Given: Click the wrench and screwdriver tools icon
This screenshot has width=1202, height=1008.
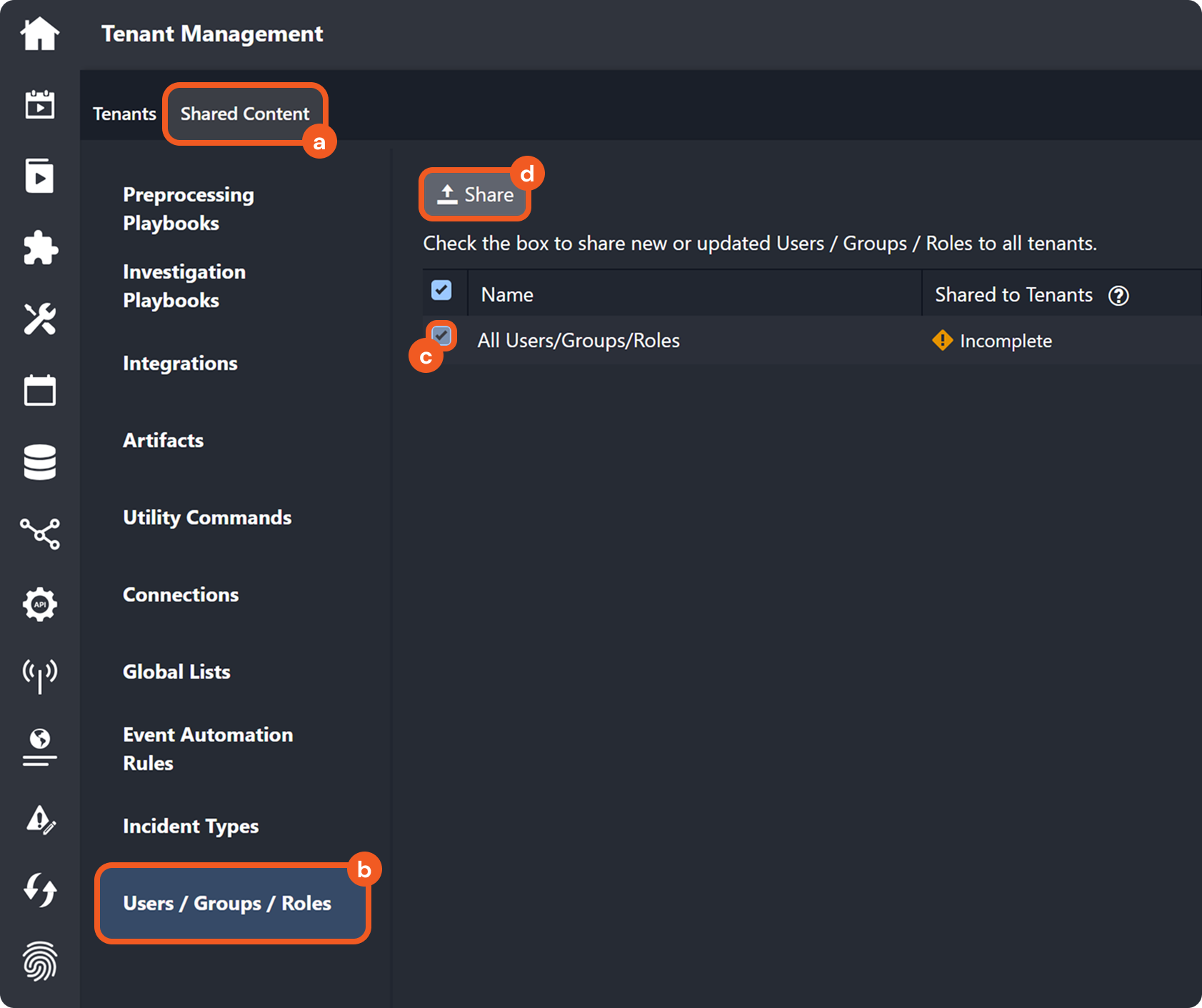Looking at the screenshot, I should (40, 319).
